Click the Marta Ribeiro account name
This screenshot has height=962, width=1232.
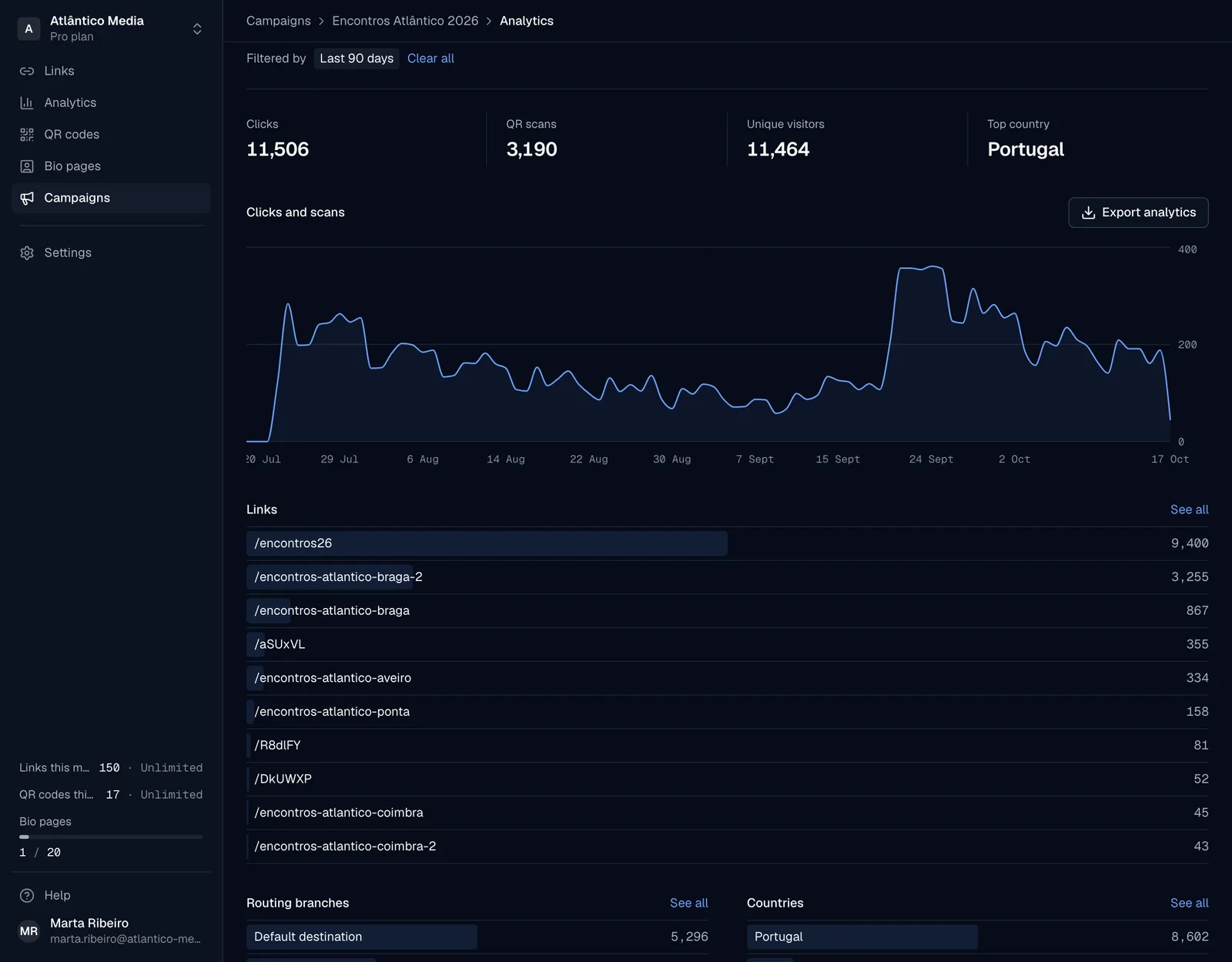point(89,923)
